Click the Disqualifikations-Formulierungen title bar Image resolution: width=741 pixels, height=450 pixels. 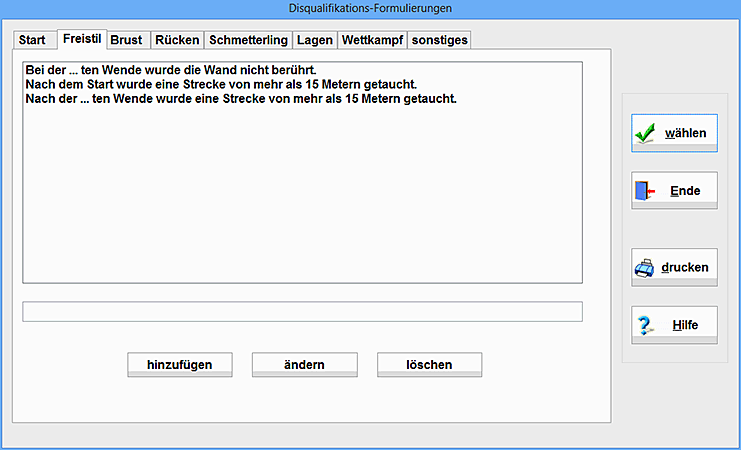pyautogui.click(x=370, y=8)
